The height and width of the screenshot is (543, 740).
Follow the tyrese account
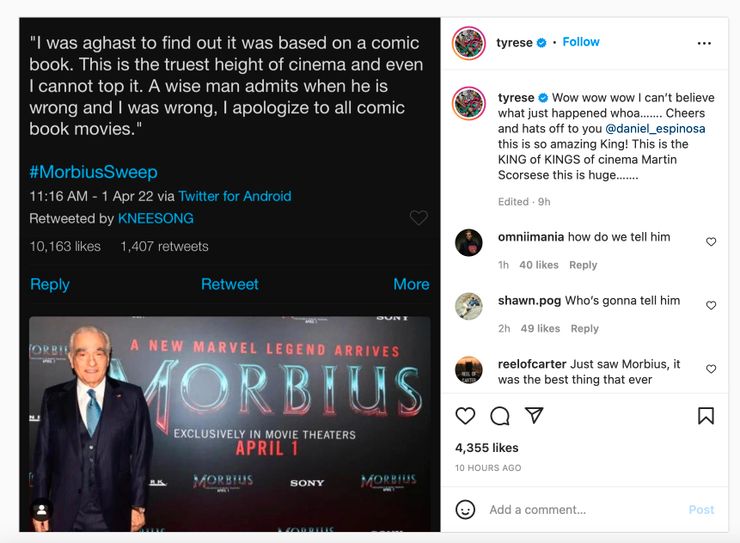click(x=581, y=42)
